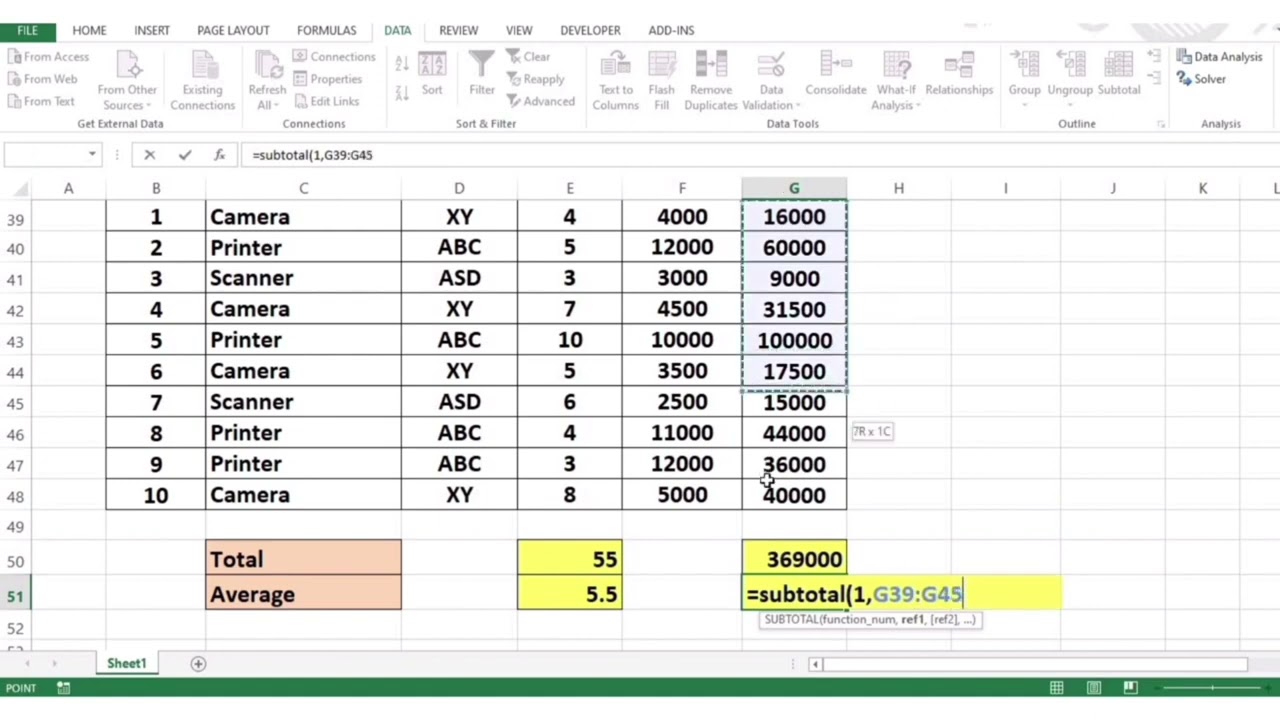Select the Sheet1 tab
1280x720 pixels.
click(x=127, y=663)
